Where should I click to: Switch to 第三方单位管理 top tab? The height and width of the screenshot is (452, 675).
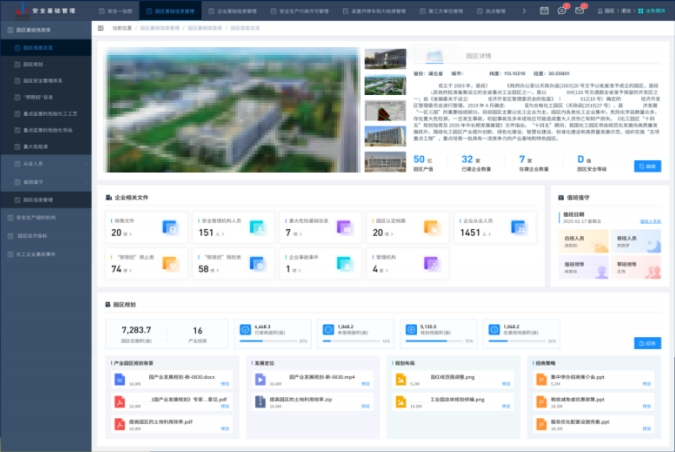click(441, 11)
